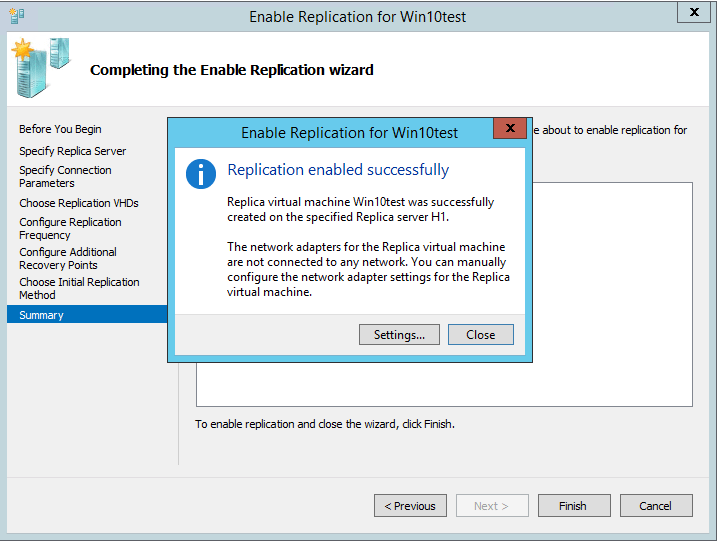Go to Choose Initial Replication Method step
Screen dimensions: 717x542
click(79, 289)
